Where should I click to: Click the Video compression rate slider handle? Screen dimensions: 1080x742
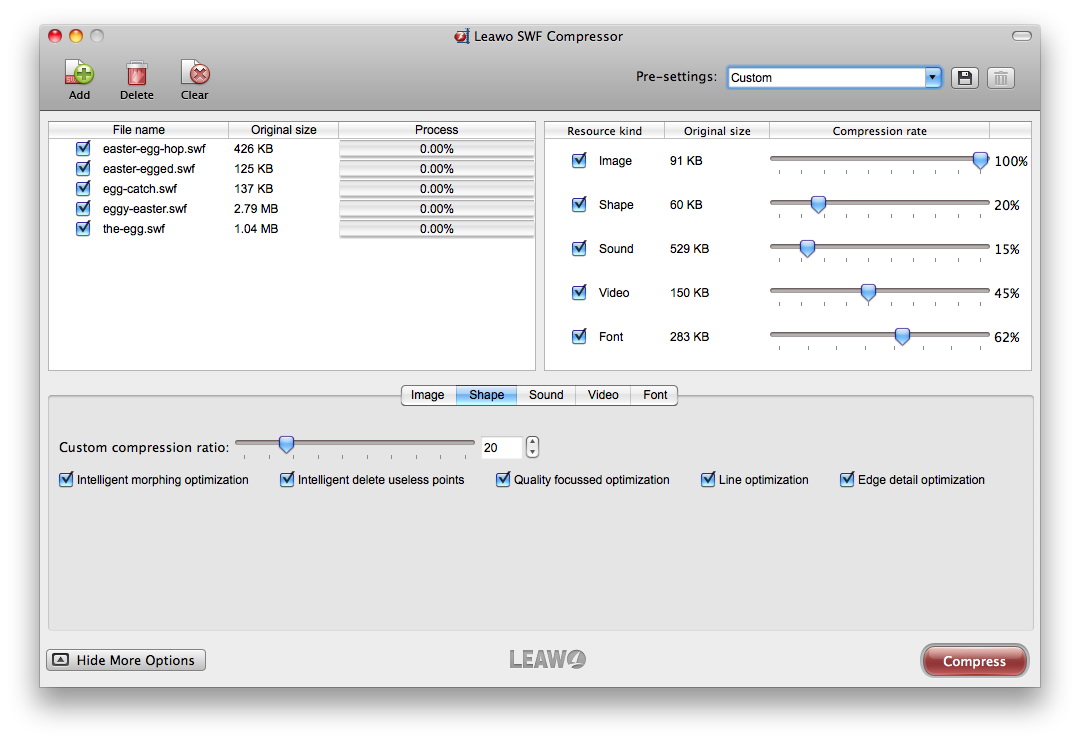pyautogui.click(x=869, y=293)
